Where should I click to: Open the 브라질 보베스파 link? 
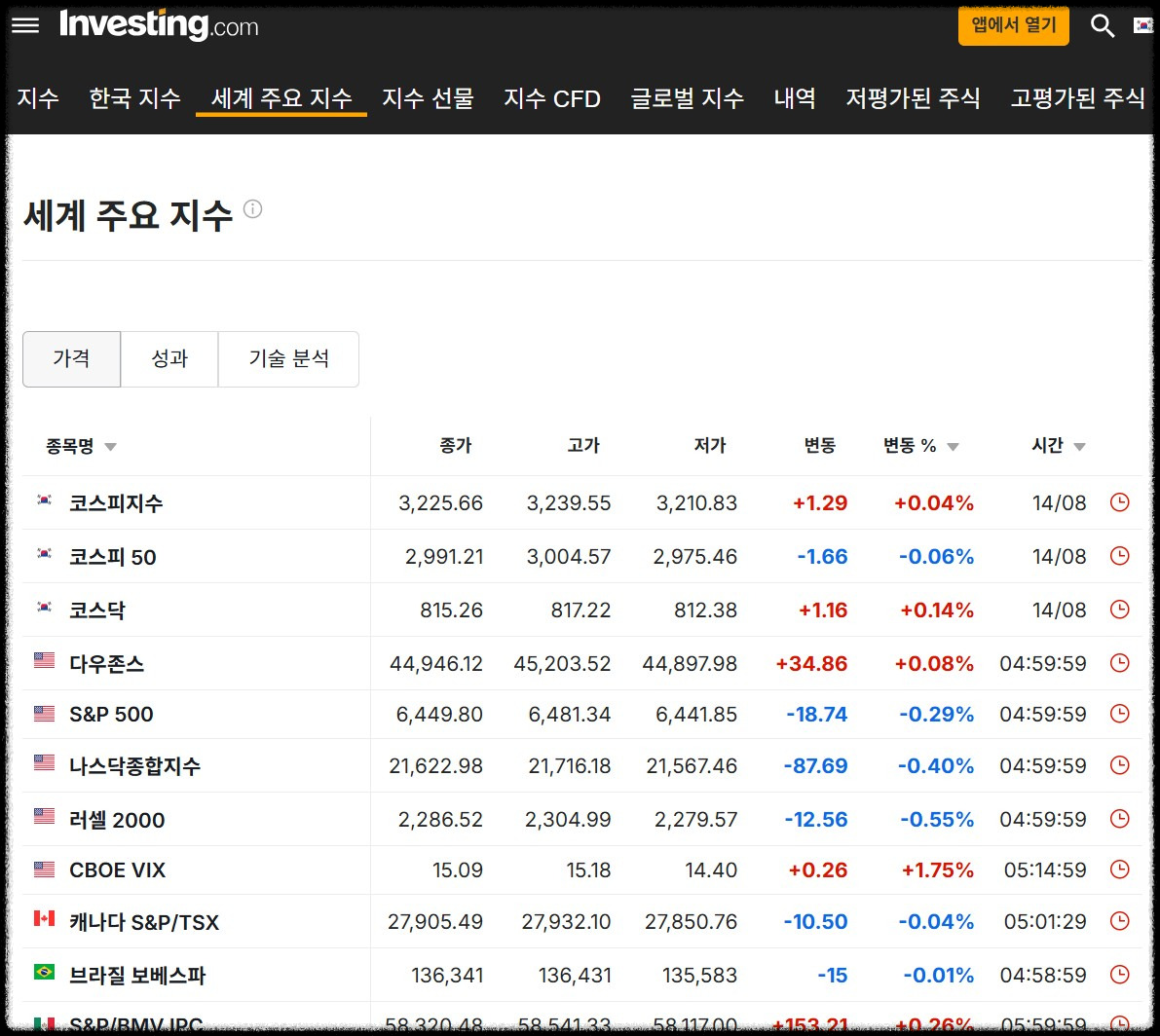137,976
